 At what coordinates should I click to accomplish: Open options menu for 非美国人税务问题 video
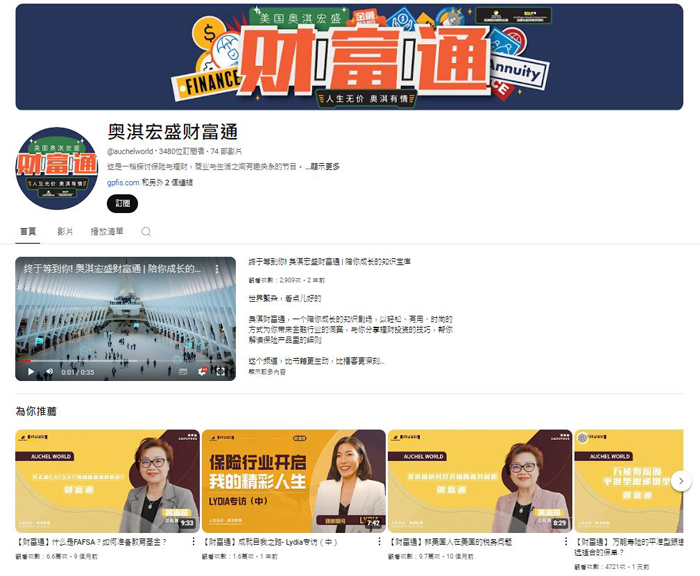[x=566, y=542]
